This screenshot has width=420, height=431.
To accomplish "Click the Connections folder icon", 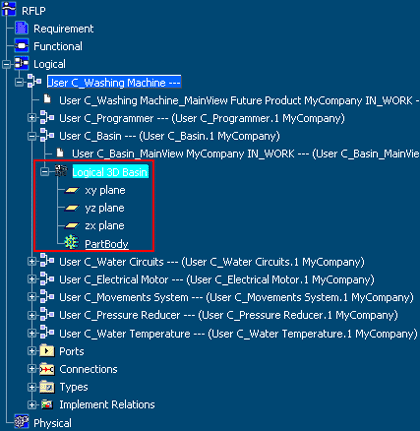I will 47,369.
